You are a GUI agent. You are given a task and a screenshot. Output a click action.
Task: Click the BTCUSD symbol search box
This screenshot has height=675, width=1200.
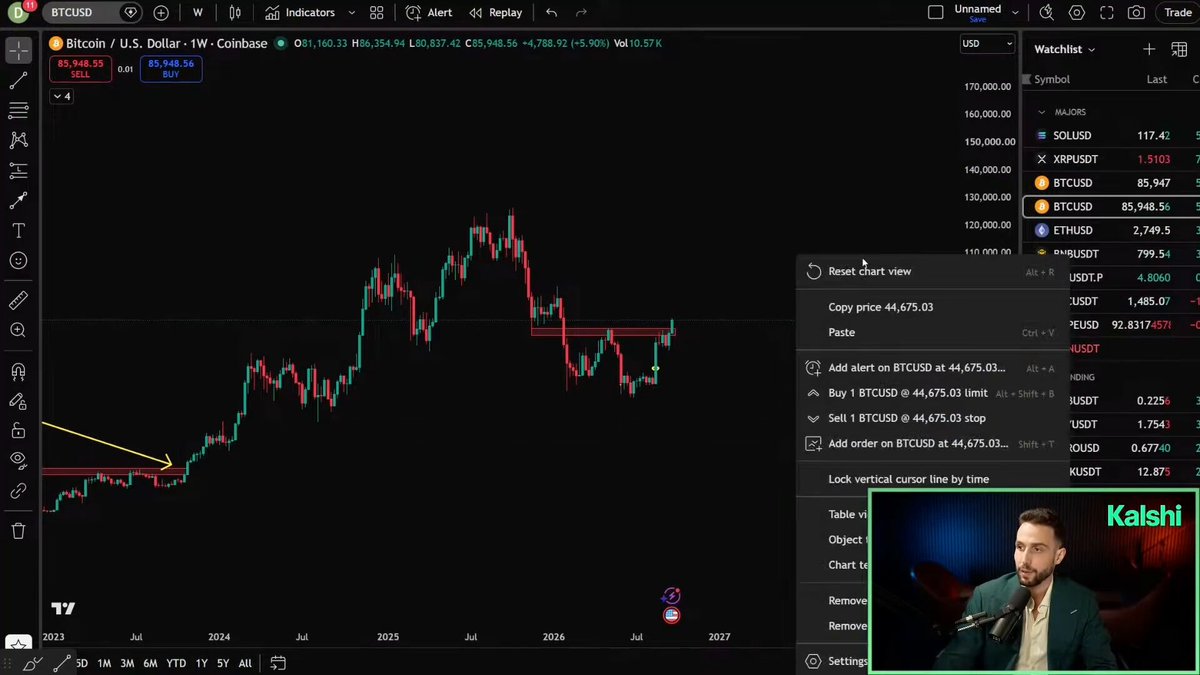point(94,13)
